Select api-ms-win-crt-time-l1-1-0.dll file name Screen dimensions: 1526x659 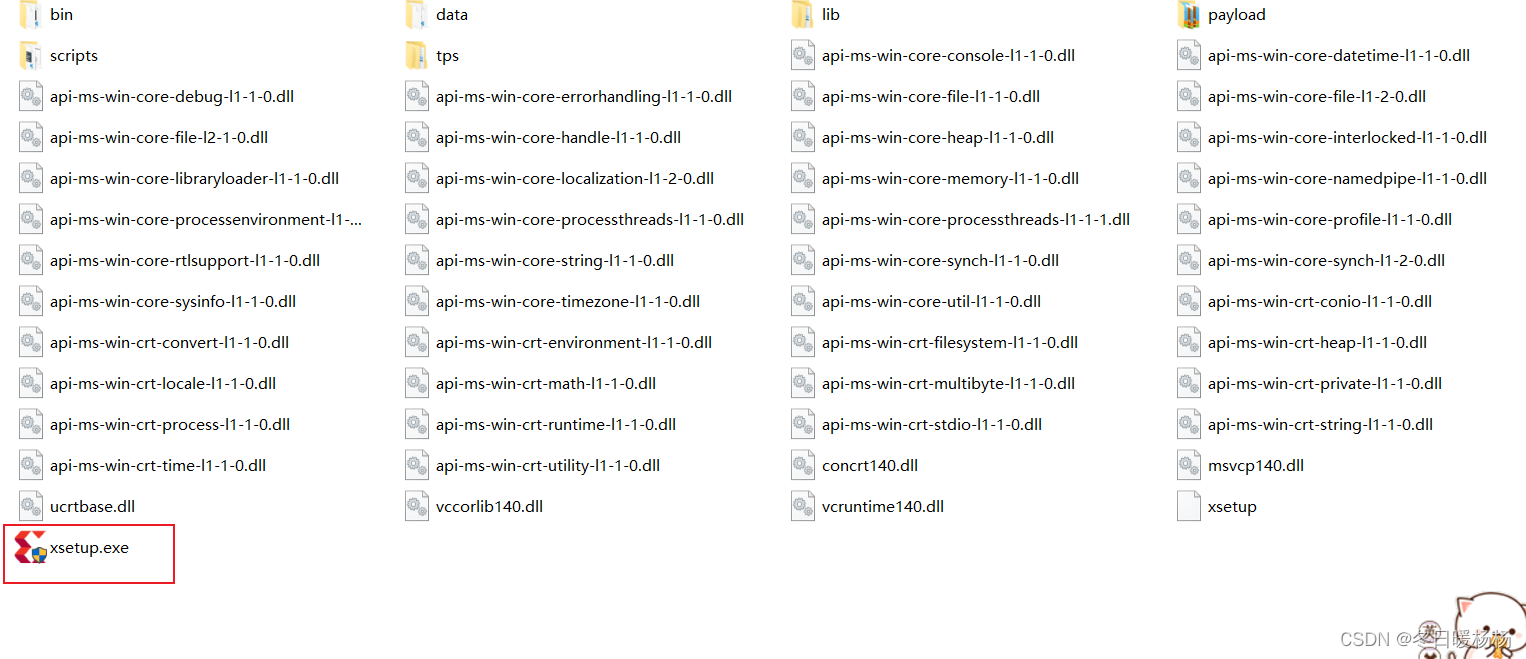[158, 466]
